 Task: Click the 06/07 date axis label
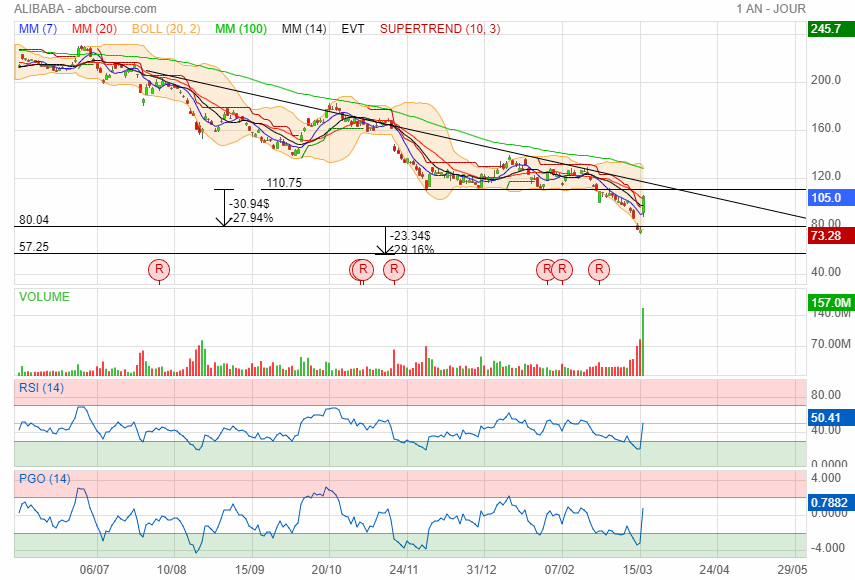tap(94, 570)
